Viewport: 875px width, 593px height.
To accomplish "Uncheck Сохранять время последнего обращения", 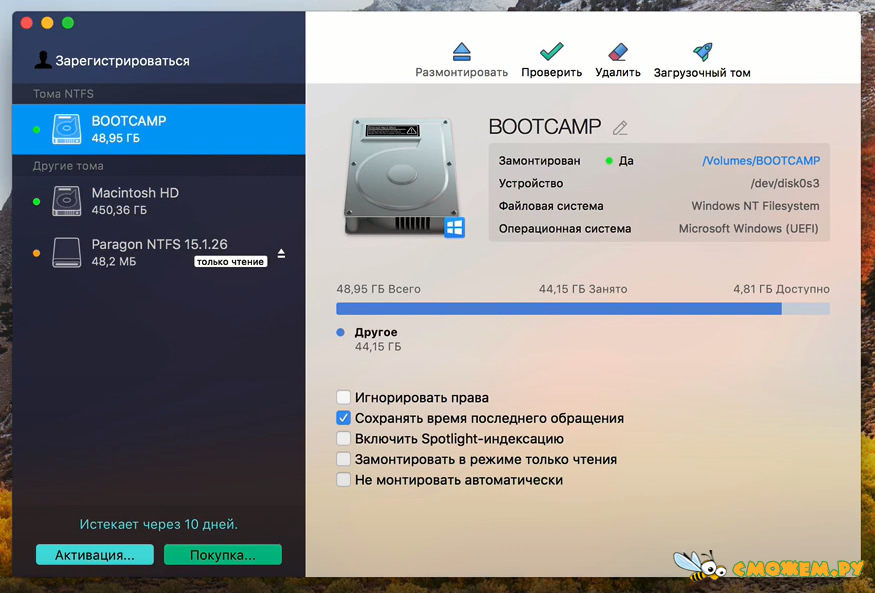I will (343, 418).
